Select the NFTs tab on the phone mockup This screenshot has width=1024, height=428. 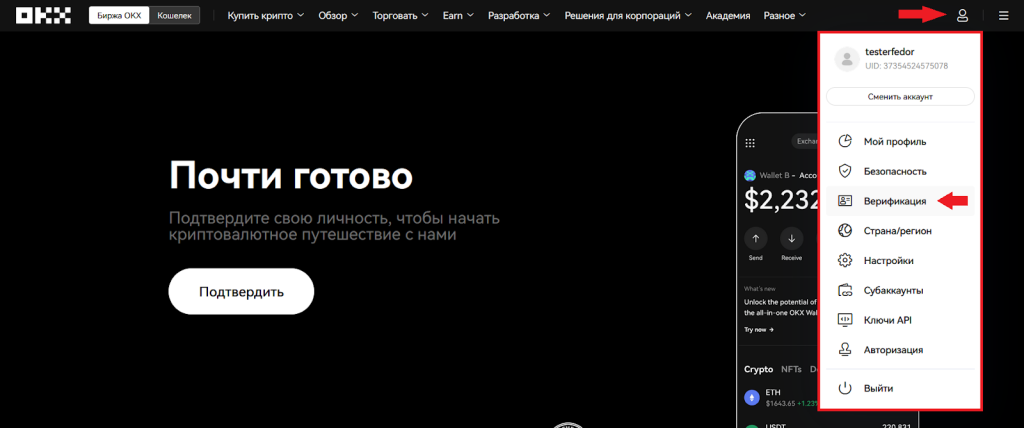point(792,369)
